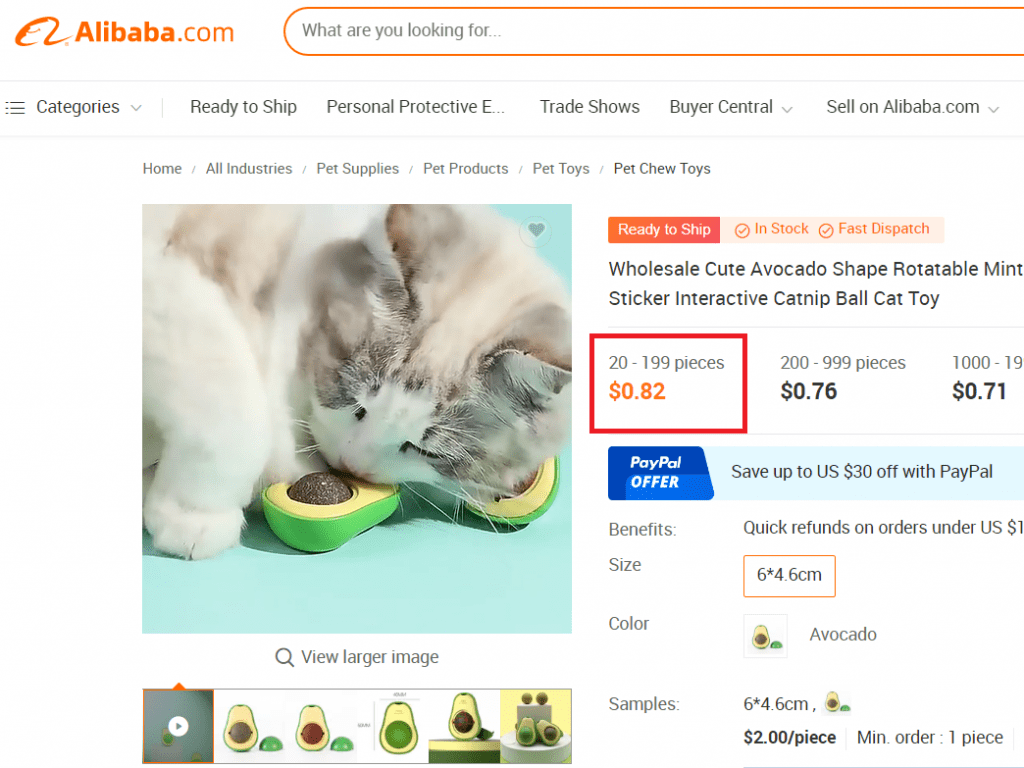This screenshot has width=1024, height=768.
Task: Click the Alibaba.com logo
Action: [125, 31]
